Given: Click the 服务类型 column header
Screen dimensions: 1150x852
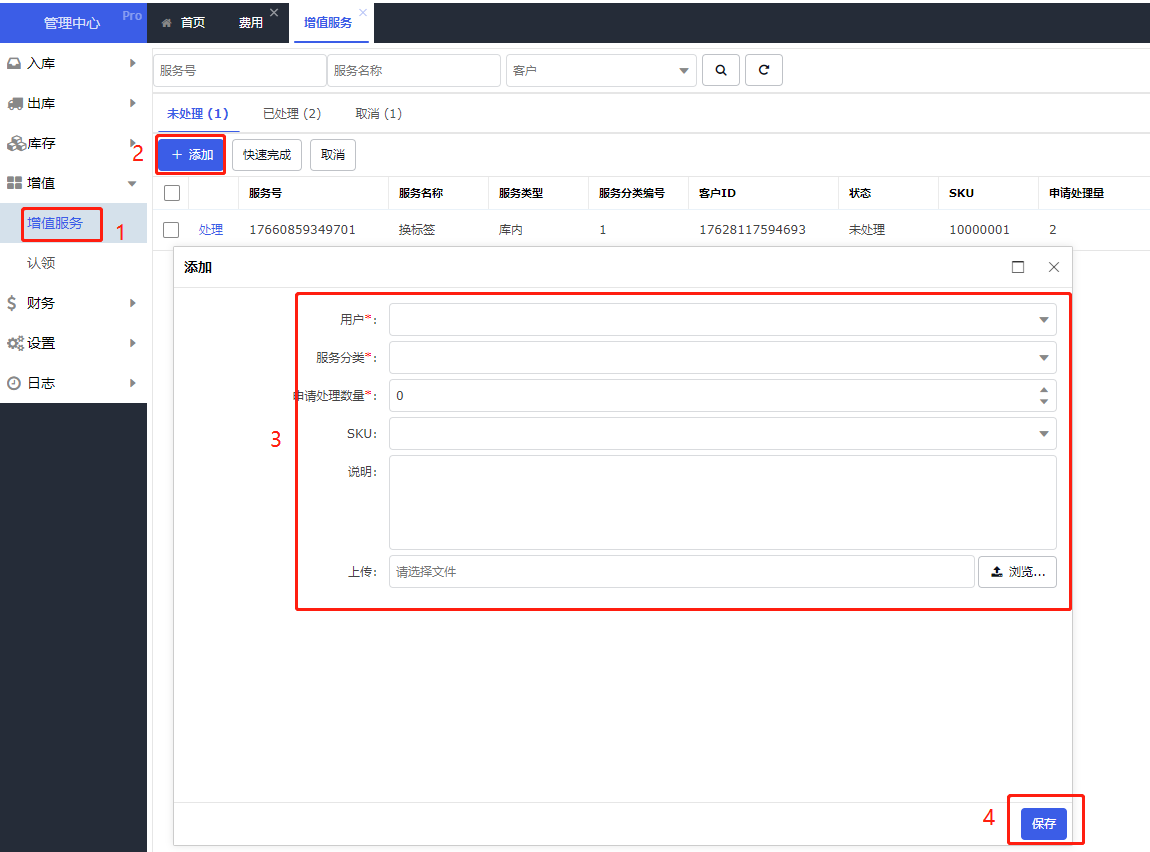Looking at the screenshot, I should pos(521,193).
